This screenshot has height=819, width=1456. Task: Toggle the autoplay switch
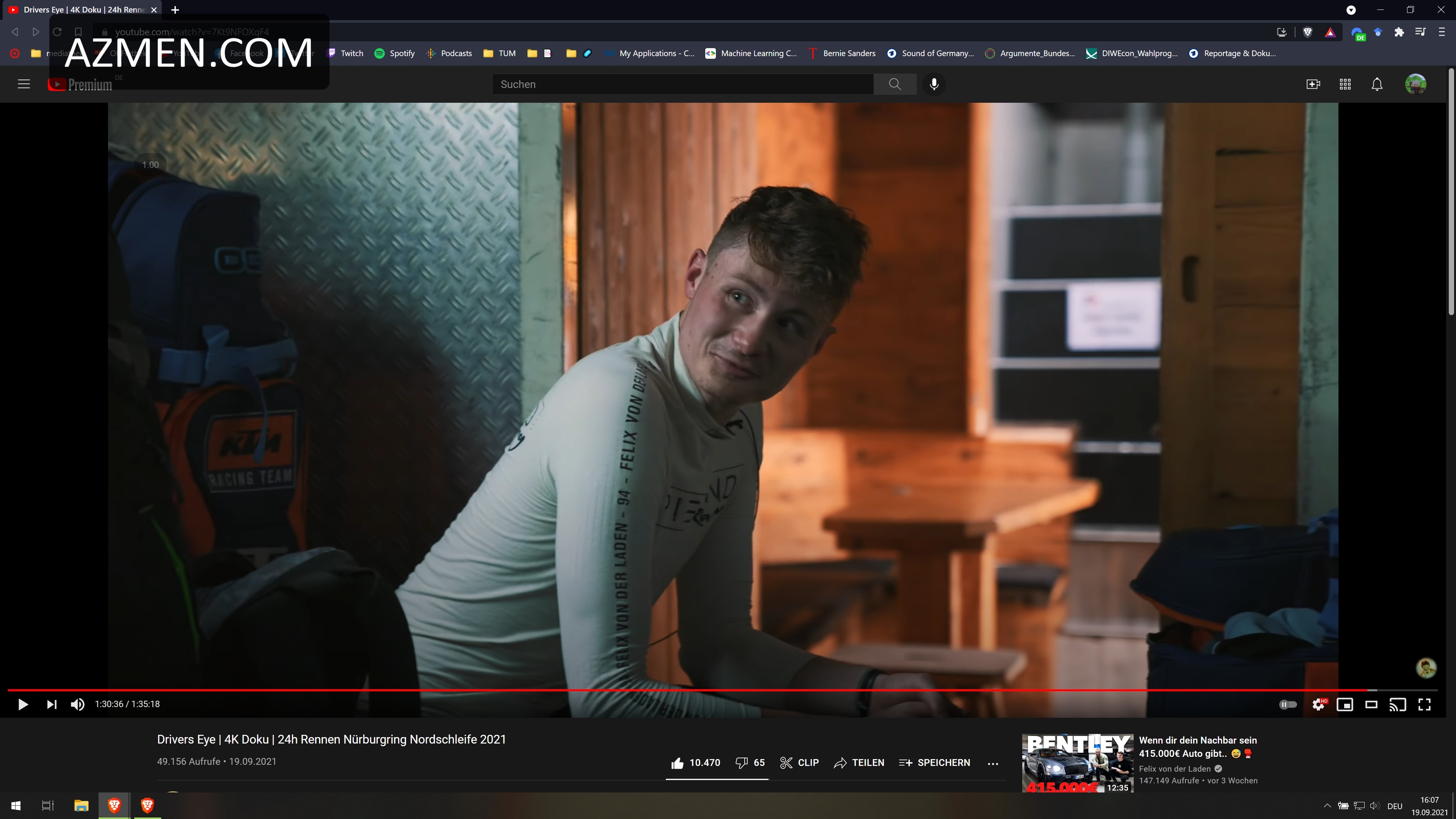(x=1288, y=704)
